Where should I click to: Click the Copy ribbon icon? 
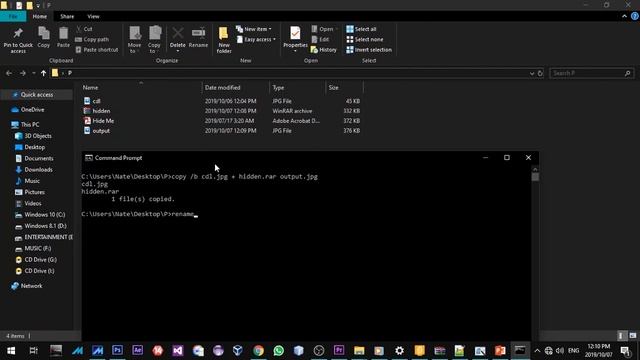tap(44, 38)
